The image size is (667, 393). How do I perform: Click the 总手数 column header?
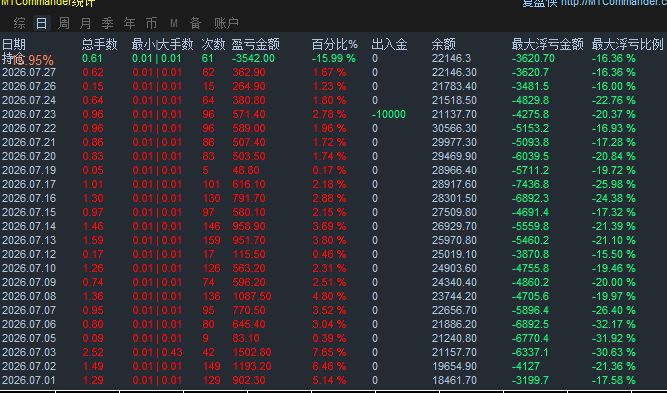click(x=100, y=44)
